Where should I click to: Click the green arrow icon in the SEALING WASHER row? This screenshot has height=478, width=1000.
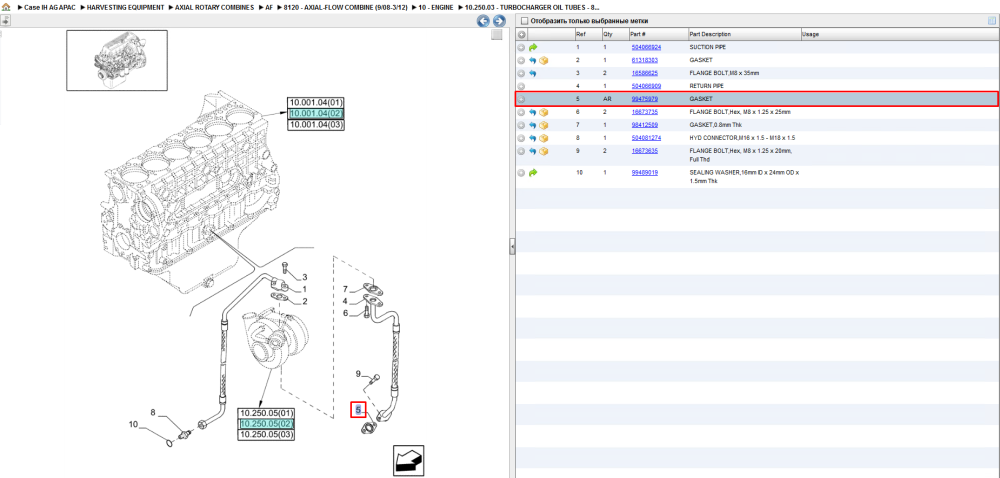pos(533,173)
